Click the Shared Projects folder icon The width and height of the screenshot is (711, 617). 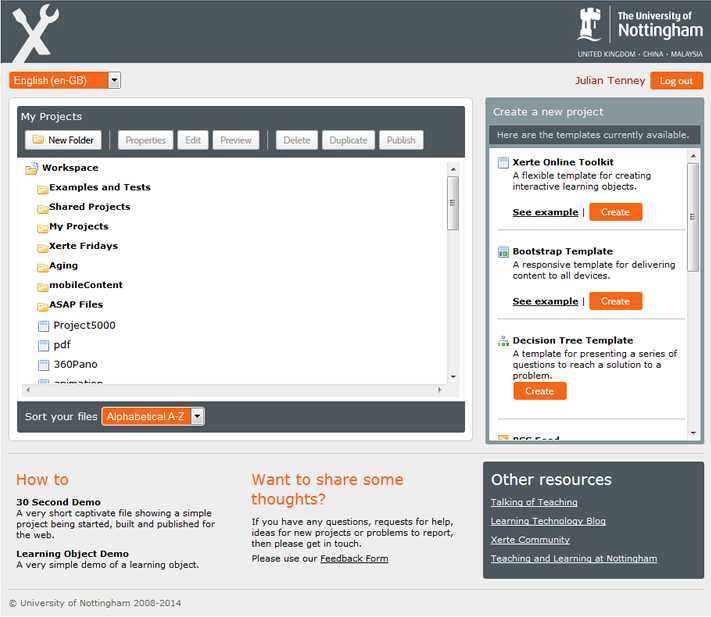(43, 208)
